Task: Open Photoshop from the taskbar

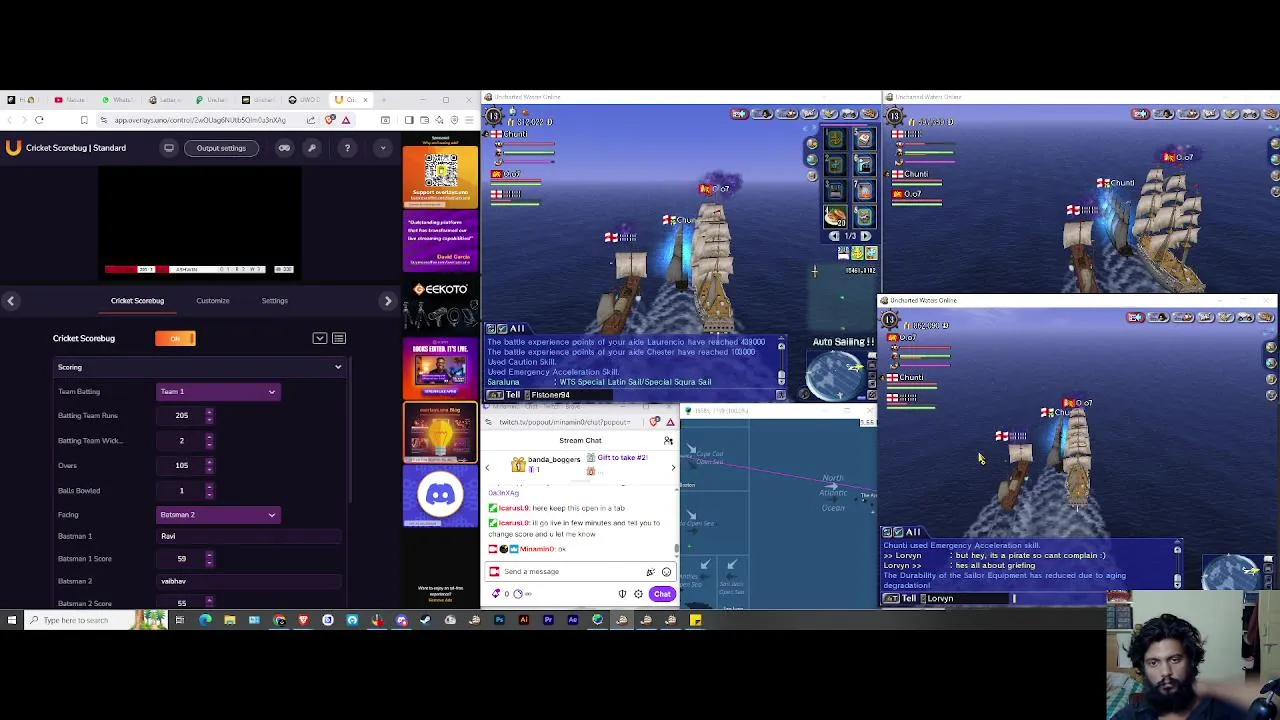Action: point(499,620)
